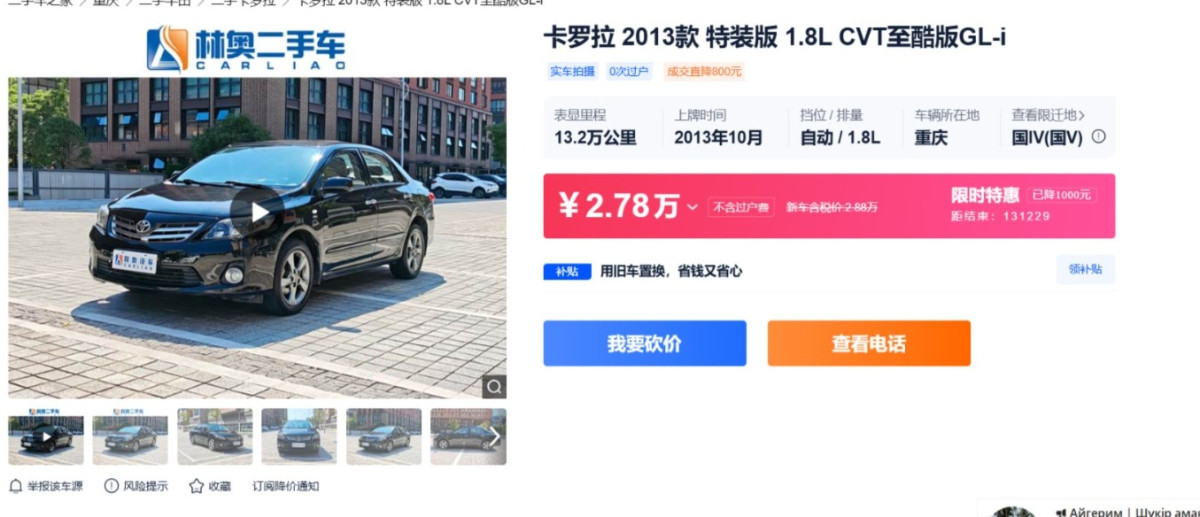Open the 风险提示 warning icon
This screenshot has width=1200, height=517.
tap(111, 486)
